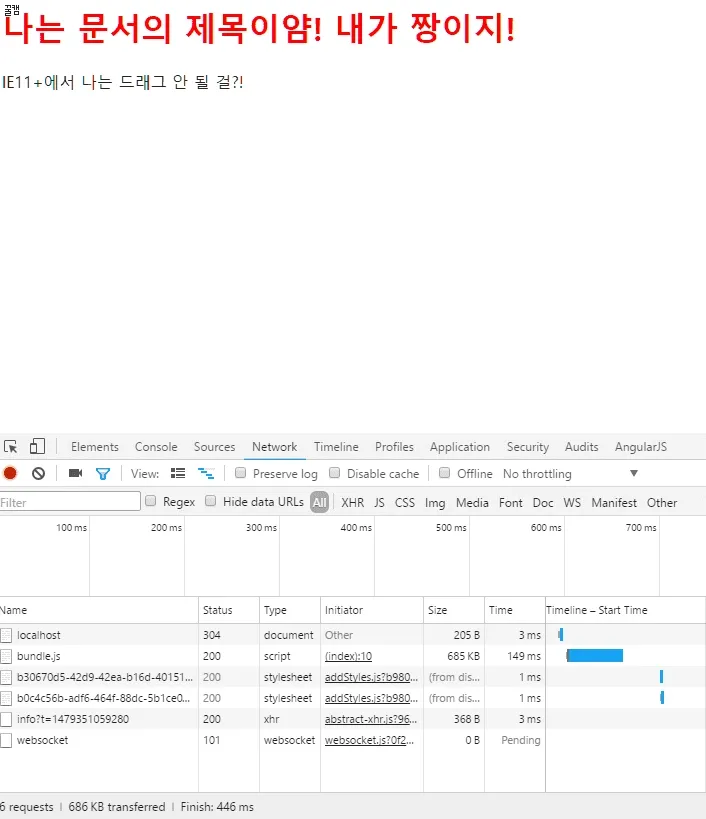The height and width of the screenshot is (819, 706).
Task: Filter requests by Doc
Action: (x=543, y=503)
